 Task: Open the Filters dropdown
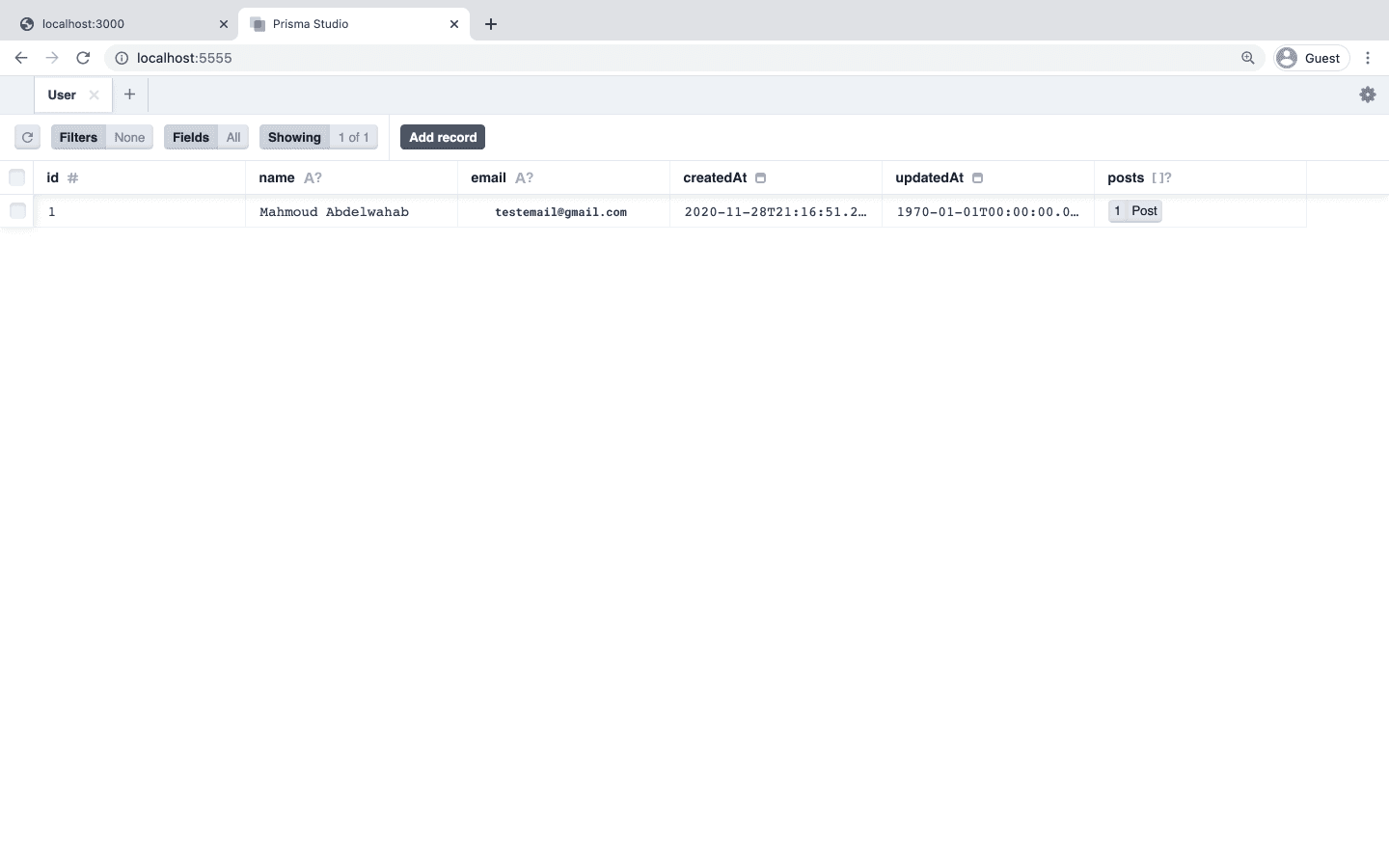[78, 137]
